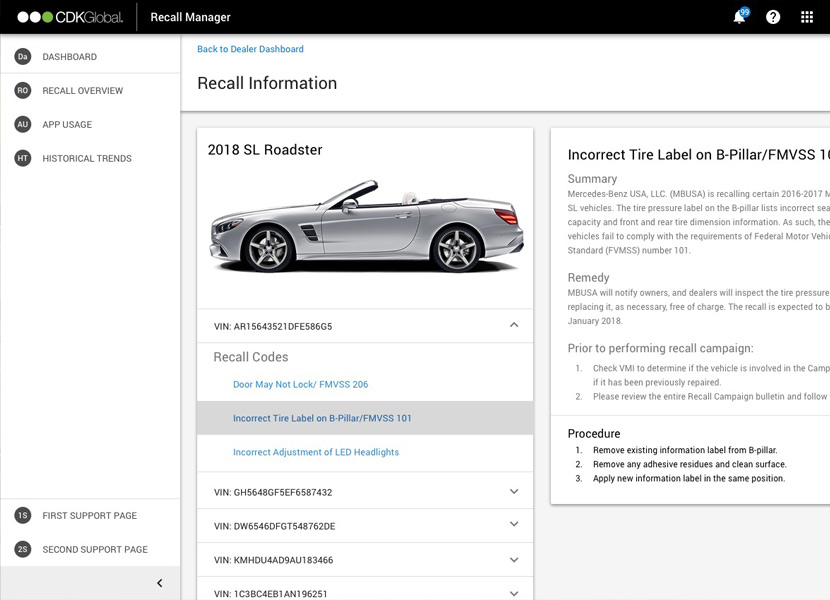Viewport: 830px width, 600px height.
Task: Open Second Support Page
Action: point(90,549)
